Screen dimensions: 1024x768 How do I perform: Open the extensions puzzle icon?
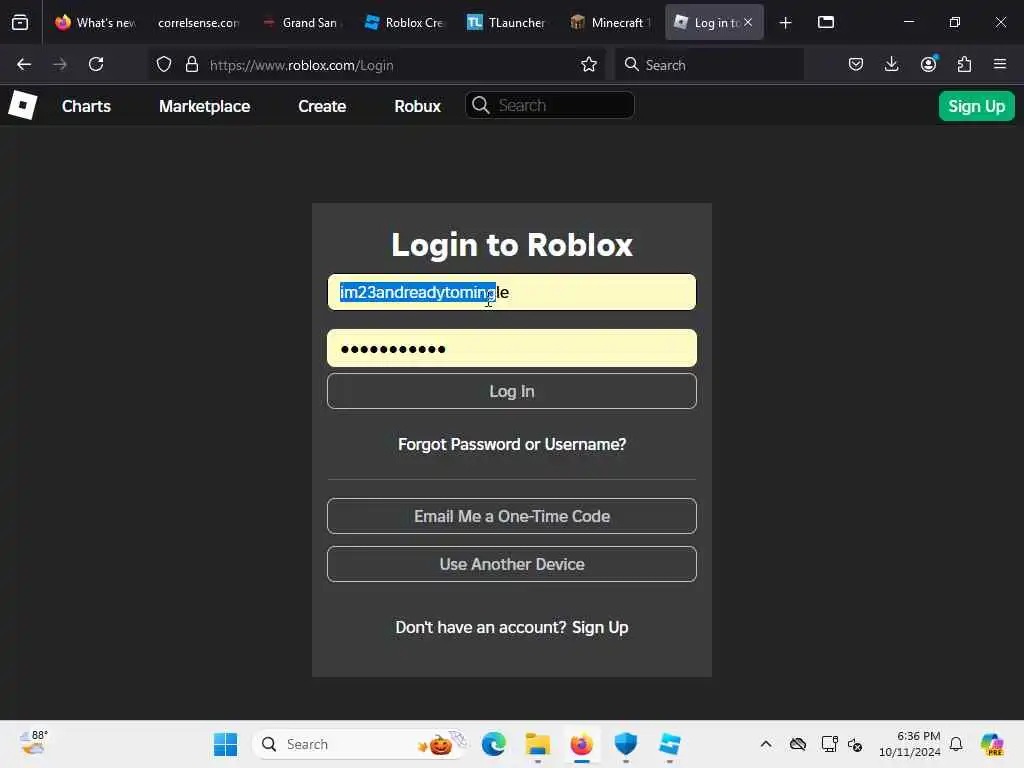pyautogui.click(x=964, y=64)
